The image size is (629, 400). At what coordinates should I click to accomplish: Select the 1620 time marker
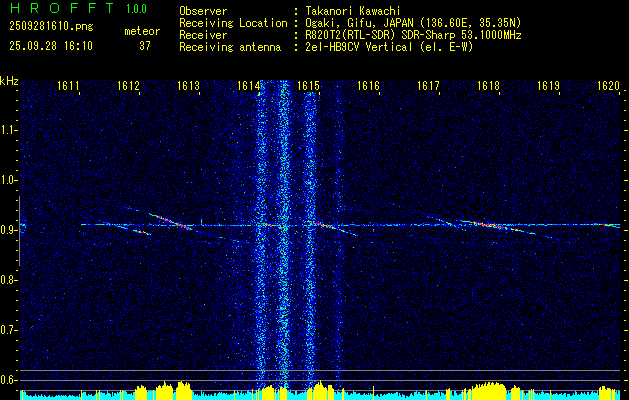tap(607, 87)
